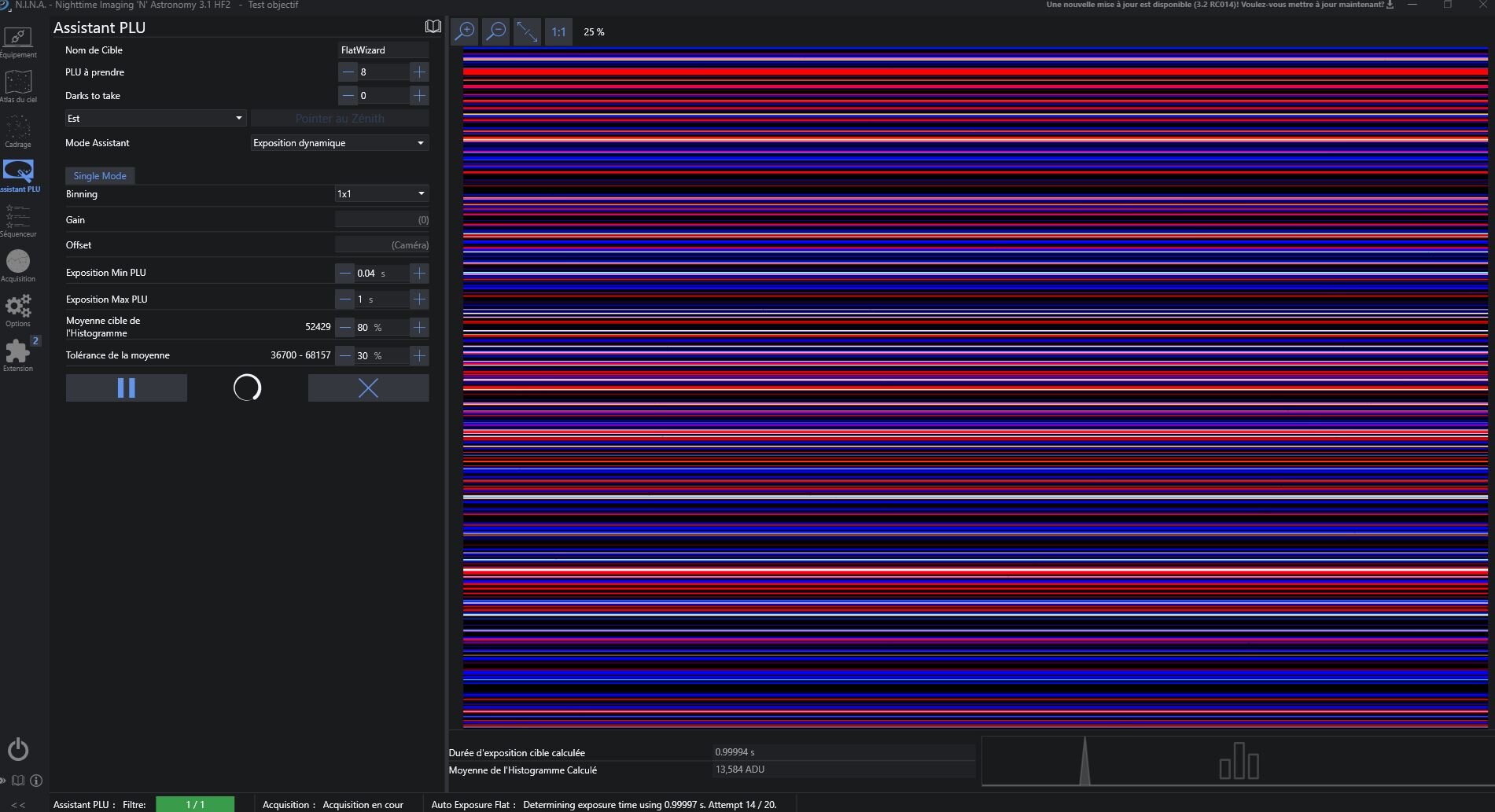Pause the flat wizard capture
The width and height of the screenshot is (1495, 812).
[x=127, y=388]
